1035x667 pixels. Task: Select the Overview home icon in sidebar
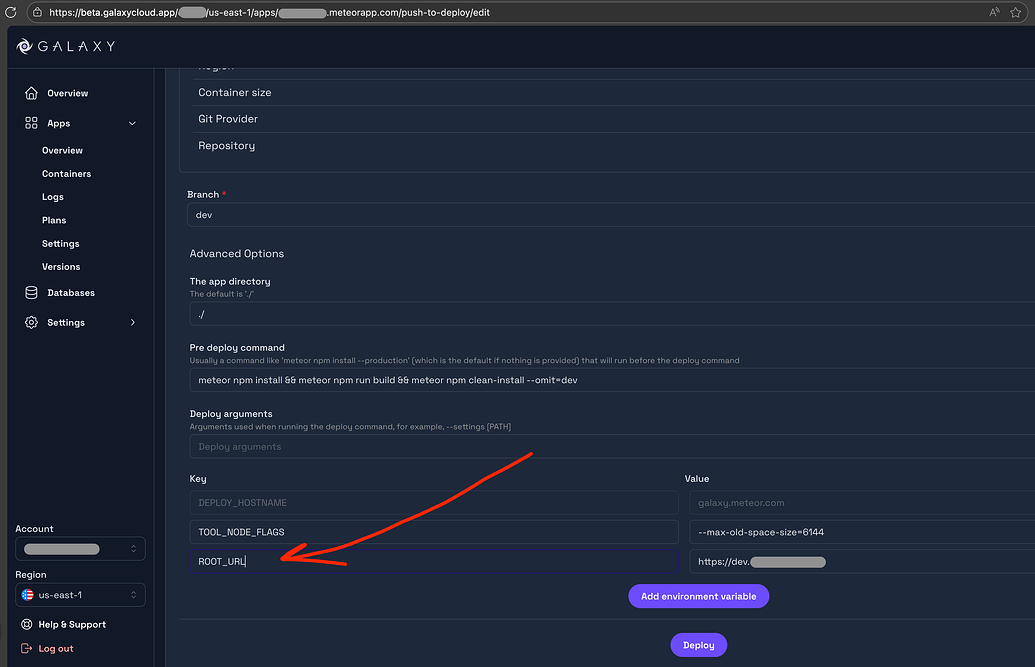click(x=30, y=93)
